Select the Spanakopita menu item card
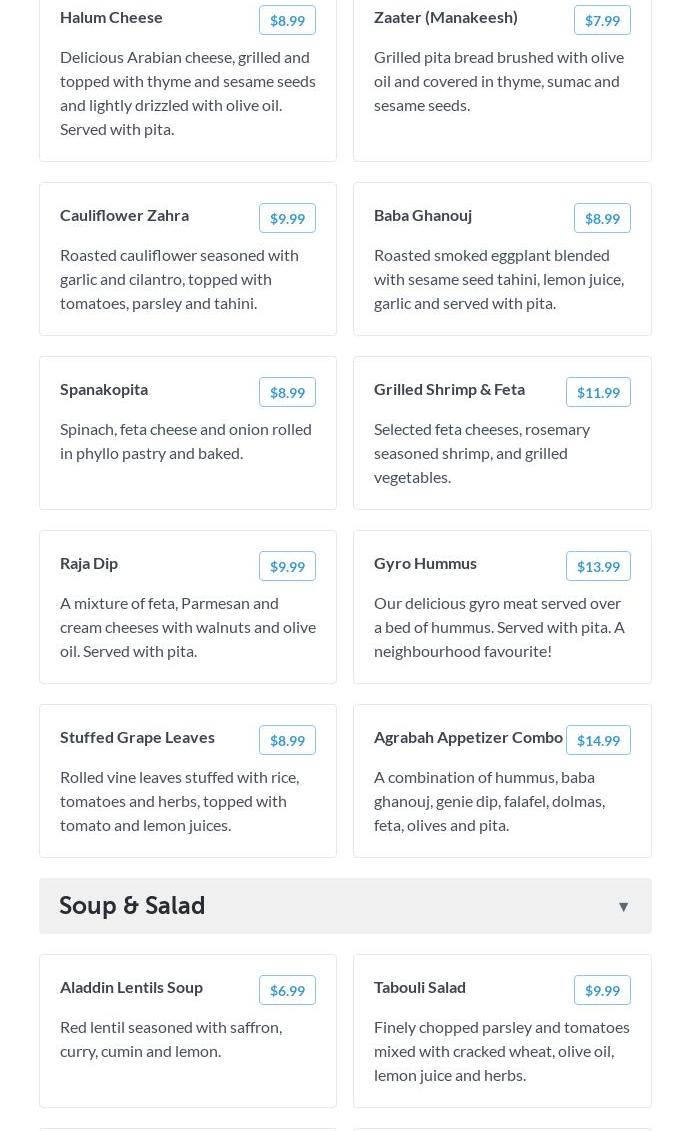 (188, 450)
